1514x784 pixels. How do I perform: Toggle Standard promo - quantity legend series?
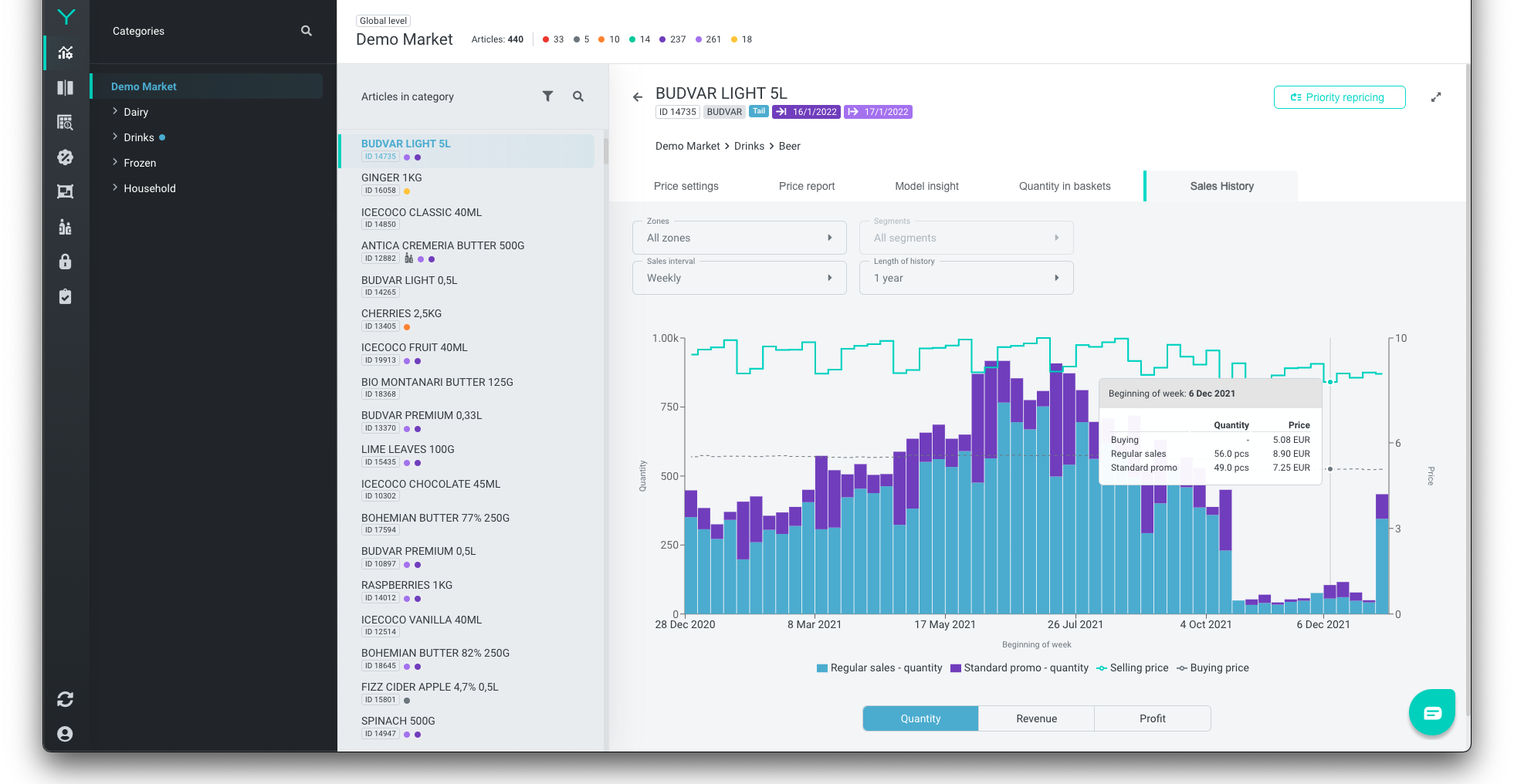(x=1019, y=667)
